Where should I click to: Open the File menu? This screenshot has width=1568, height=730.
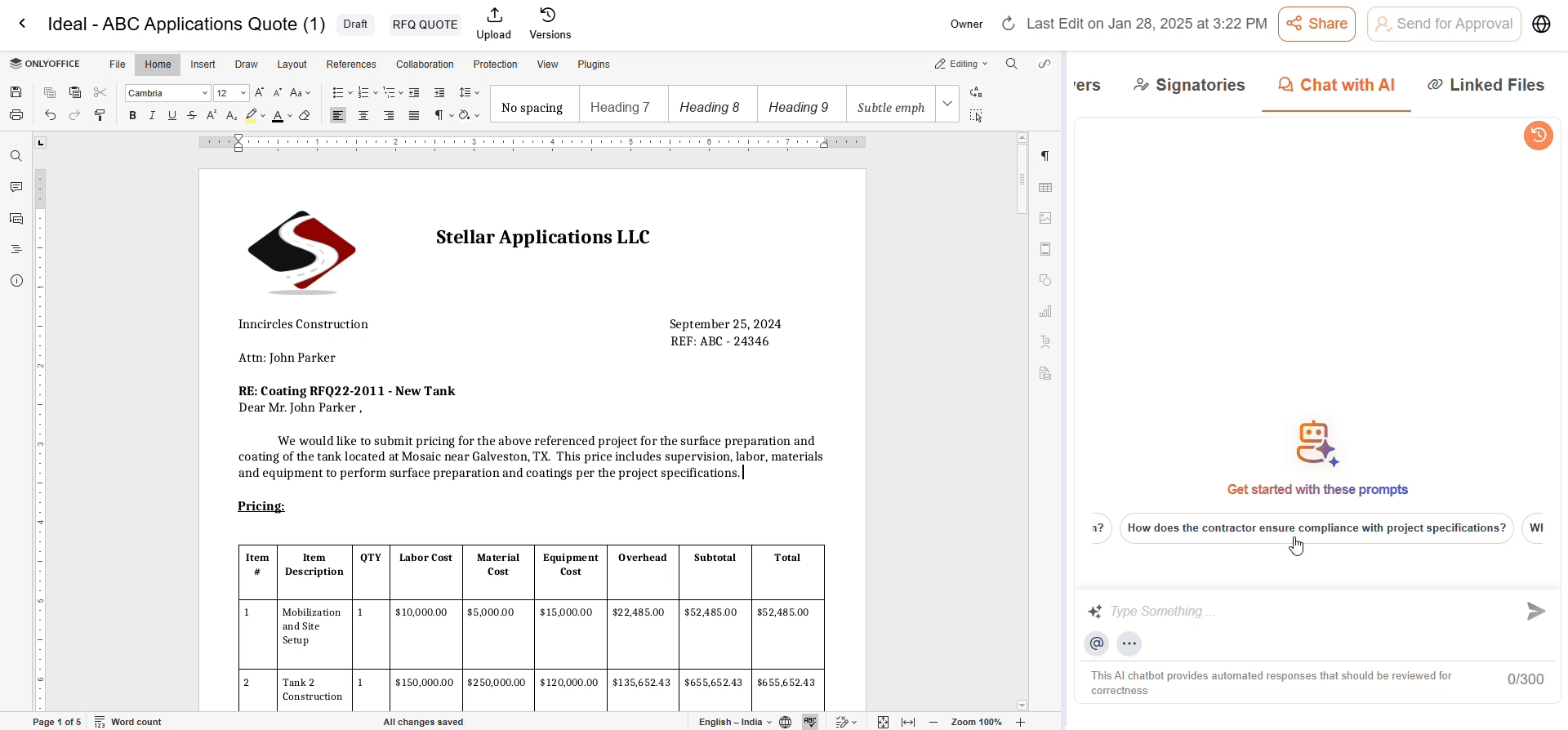coord(118,65)
